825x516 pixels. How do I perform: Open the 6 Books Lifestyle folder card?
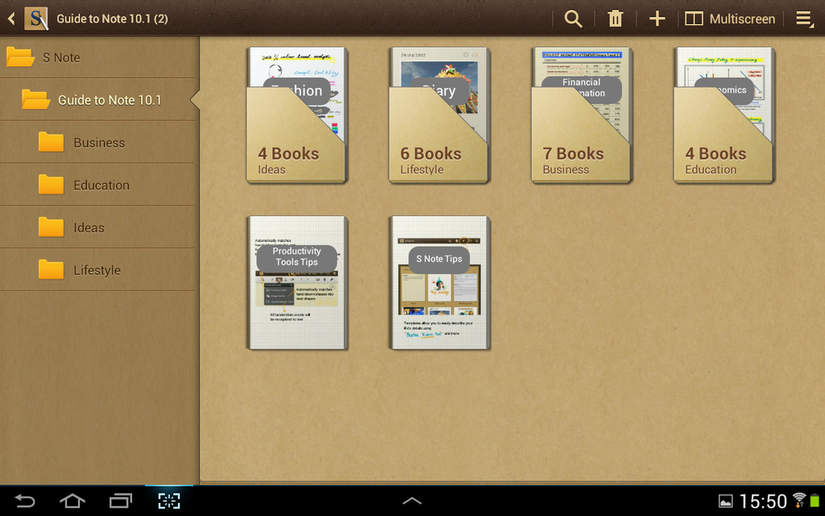[x=439, y=115]
